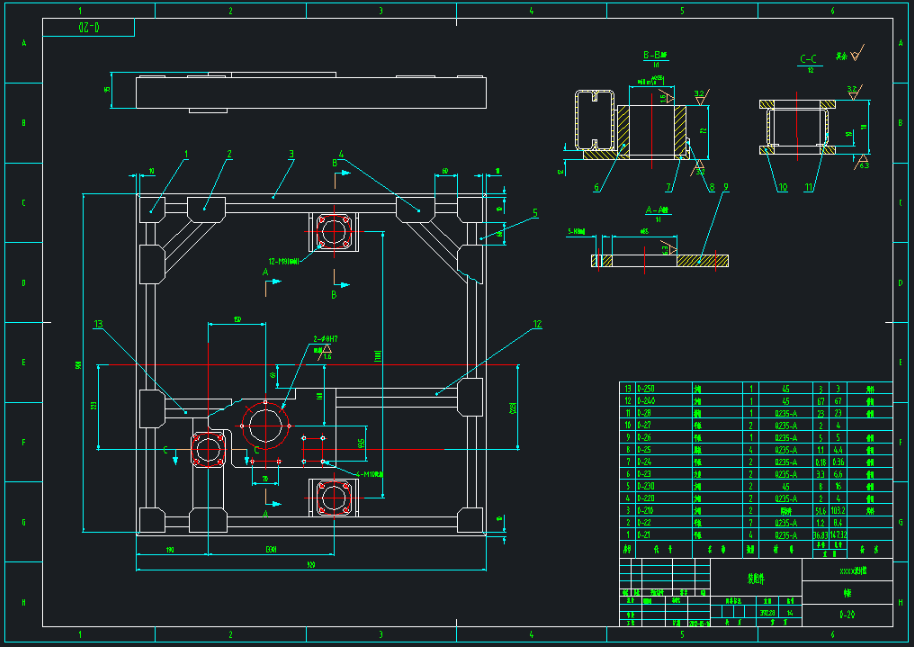Click callout 6 under the B-B section

click(x=596, y=188)
